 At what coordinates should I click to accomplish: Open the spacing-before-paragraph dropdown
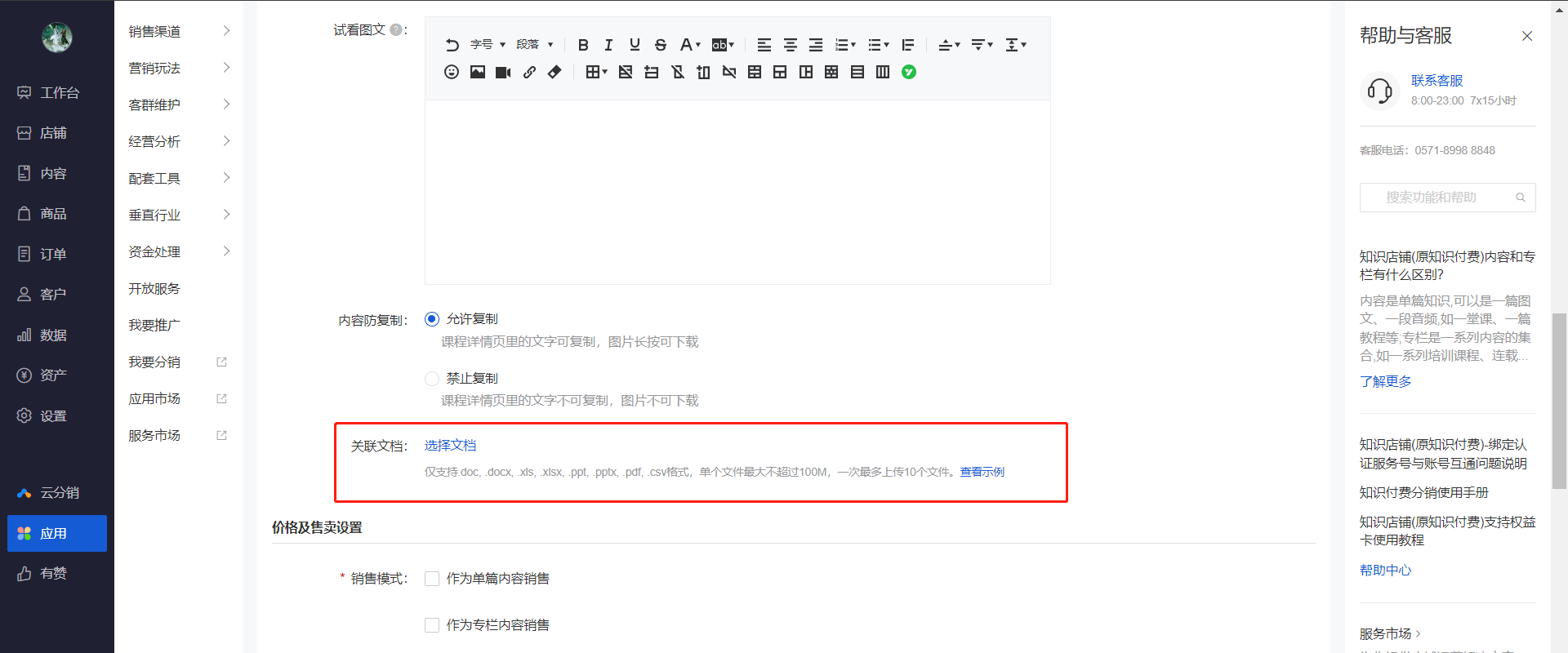pyautogui.click(x=949, y=45)
